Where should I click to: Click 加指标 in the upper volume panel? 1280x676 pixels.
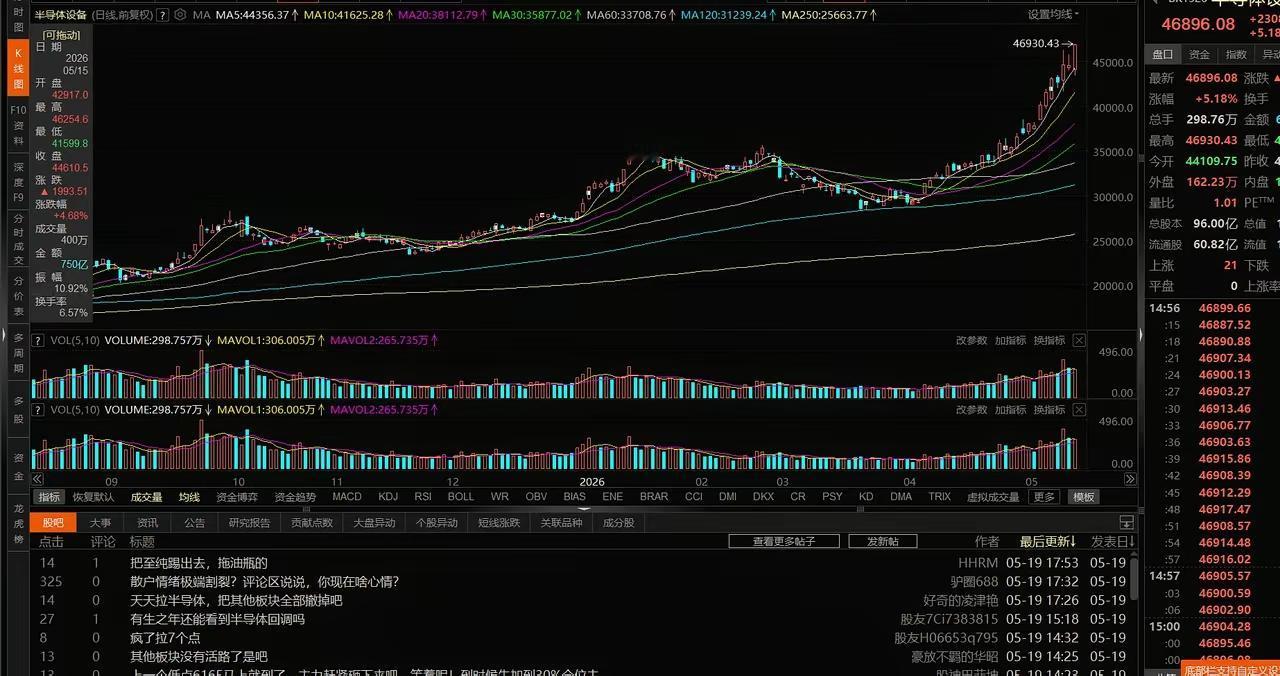[x=1010, y=340]
